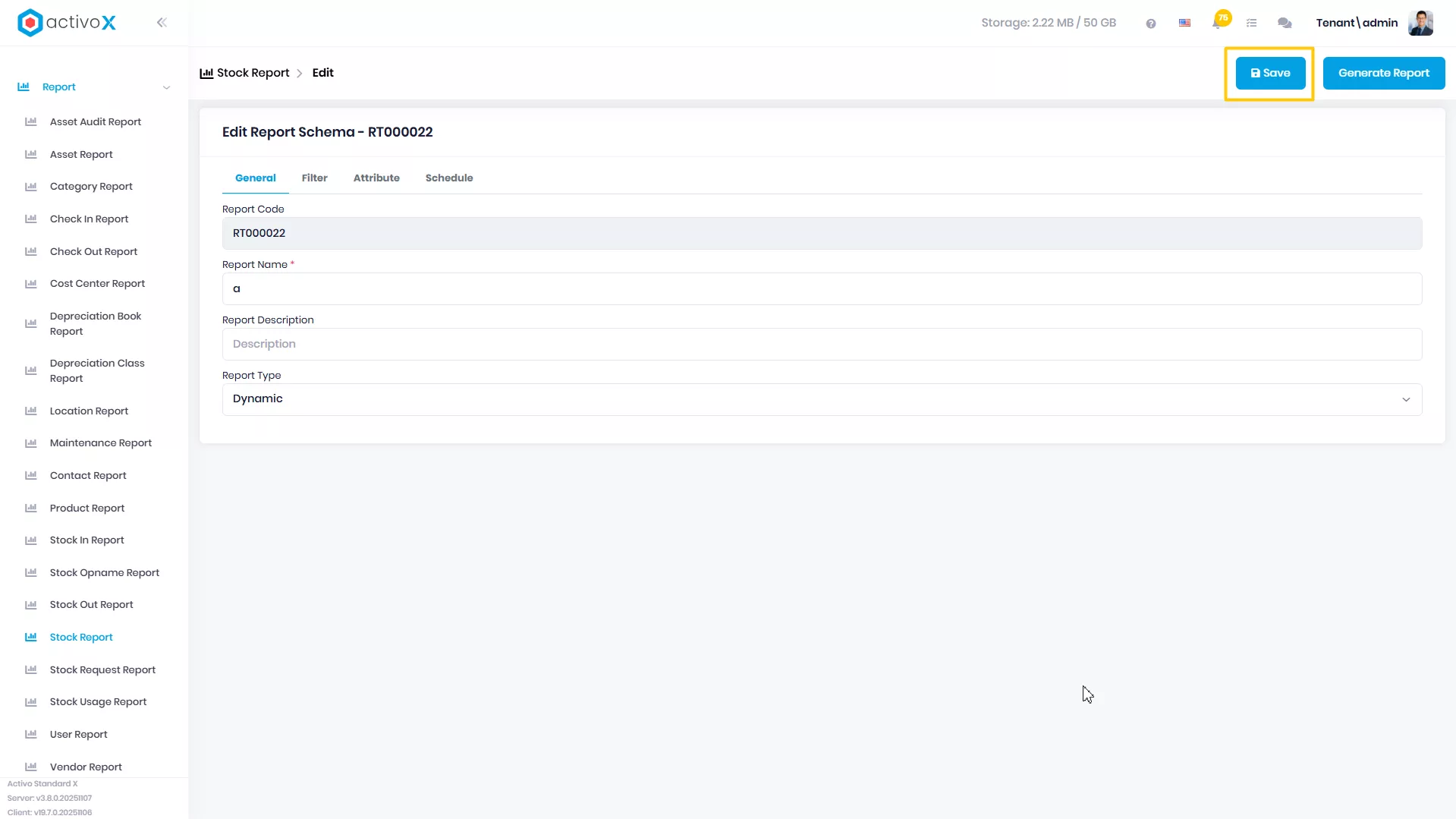Click the Asset Report chart icon
The image size is (1456, 819).
(x=31, y=154)
